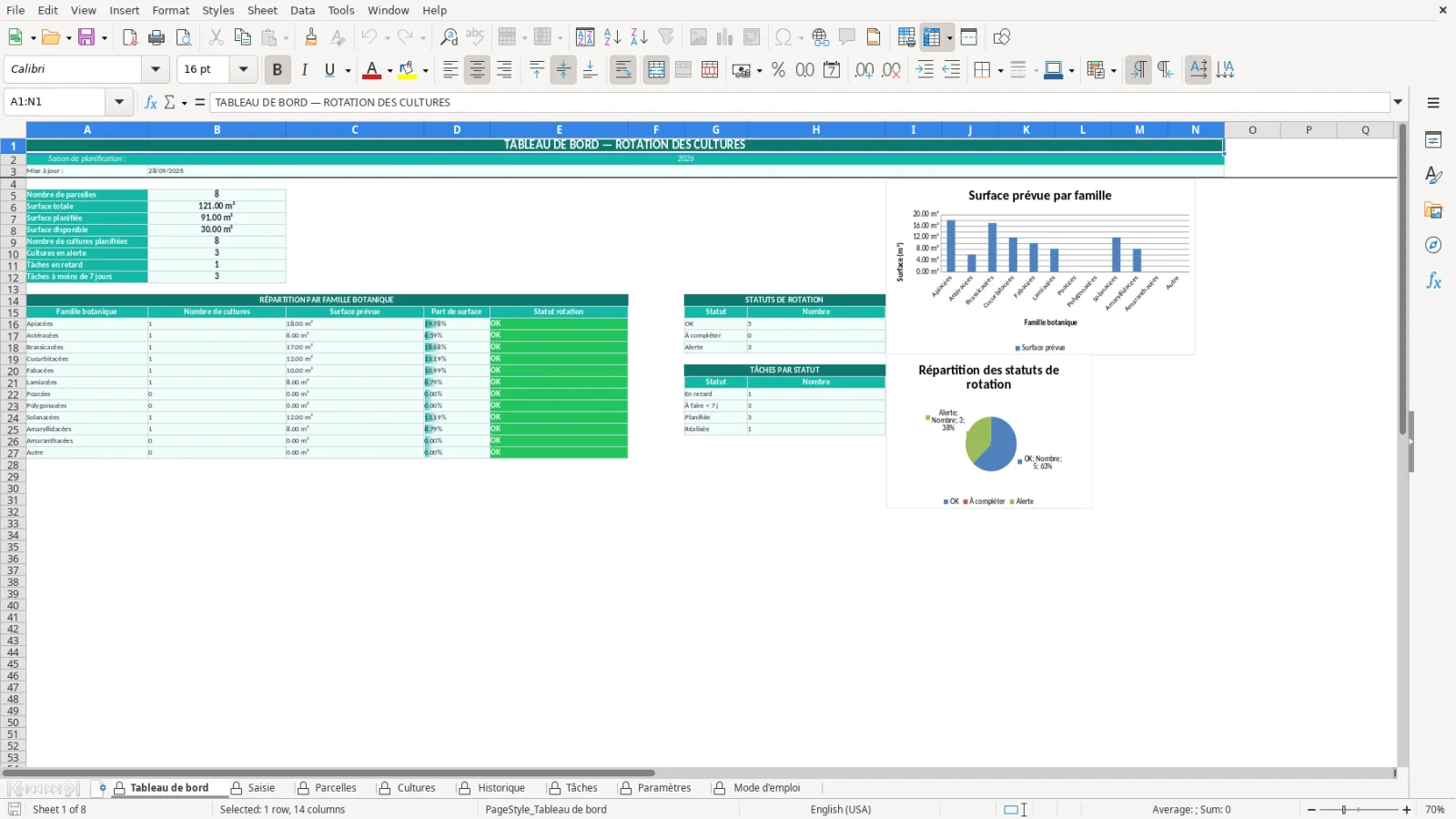1456x819 pixels.
Task: Toggle Freeze Rows and Columns
Action: click(931, 37)
